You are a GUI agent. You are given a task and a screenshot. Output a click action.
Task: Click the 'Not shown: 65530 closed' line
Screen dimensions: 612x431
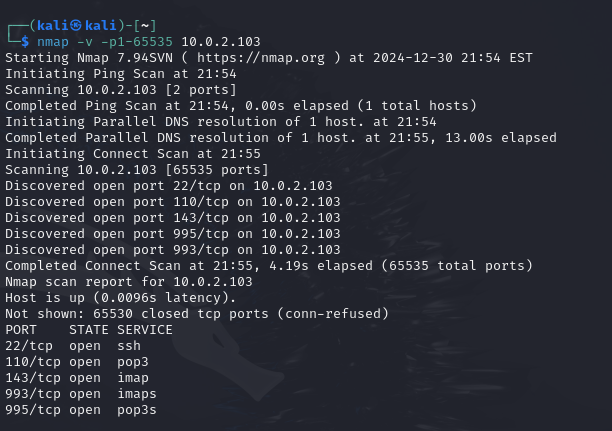pos(197,314)
